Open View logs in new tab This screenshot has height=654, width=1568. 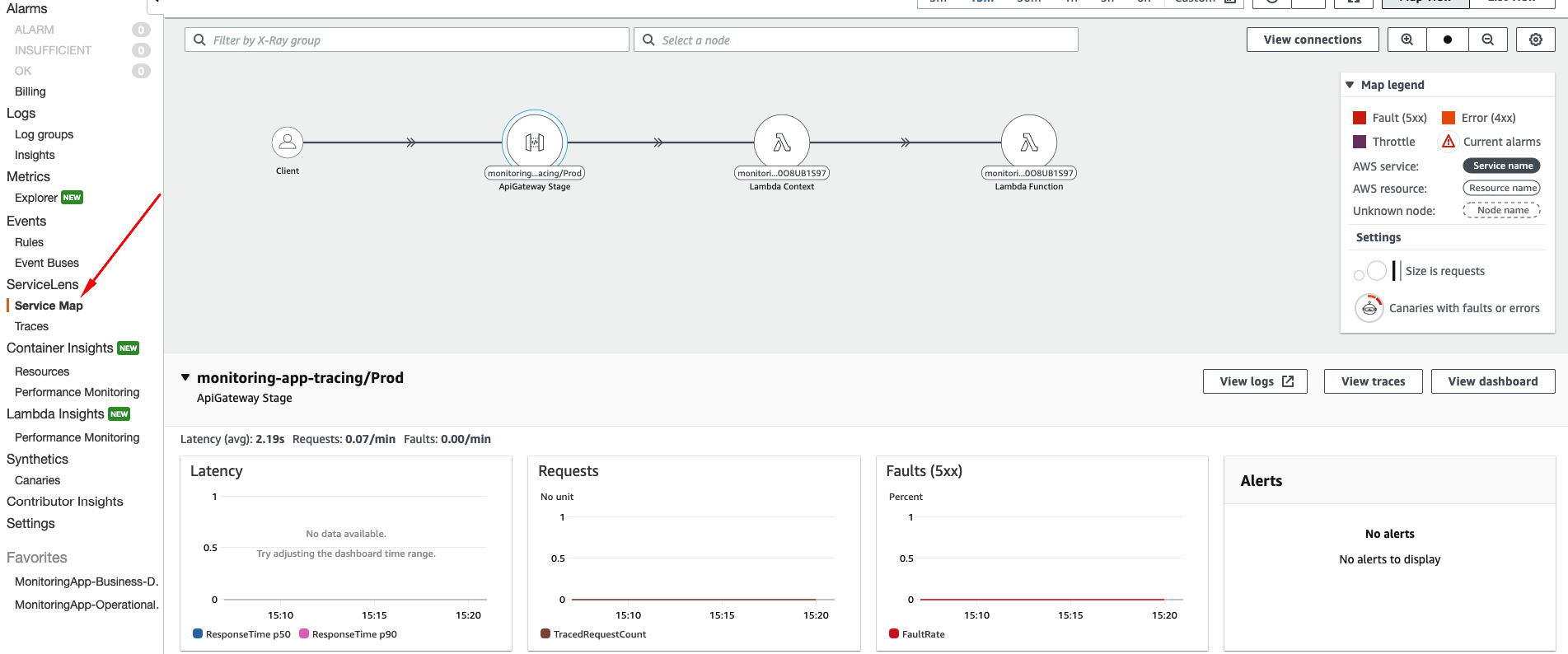click(x=1256, y=381)
